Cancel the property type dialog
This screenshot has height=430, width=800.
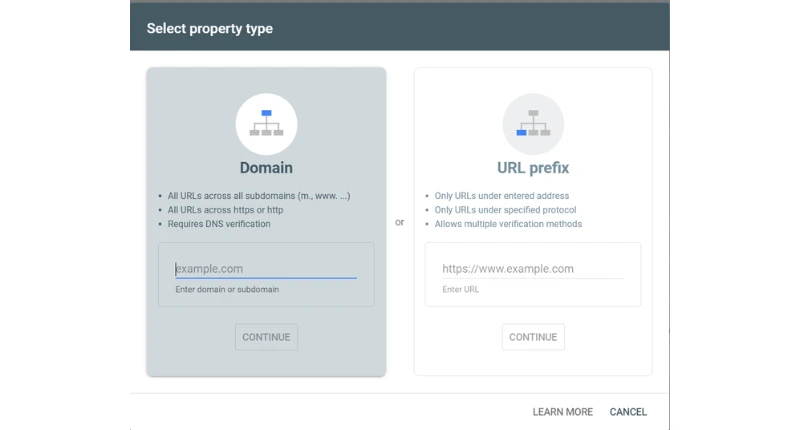pyautogui.click(x=628, y=412)
